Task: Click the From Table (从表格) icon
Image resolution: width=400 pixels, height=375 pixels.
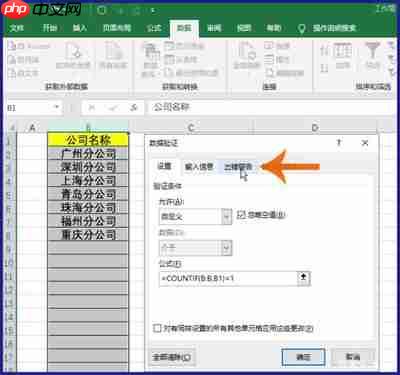Action: point(169,59)
